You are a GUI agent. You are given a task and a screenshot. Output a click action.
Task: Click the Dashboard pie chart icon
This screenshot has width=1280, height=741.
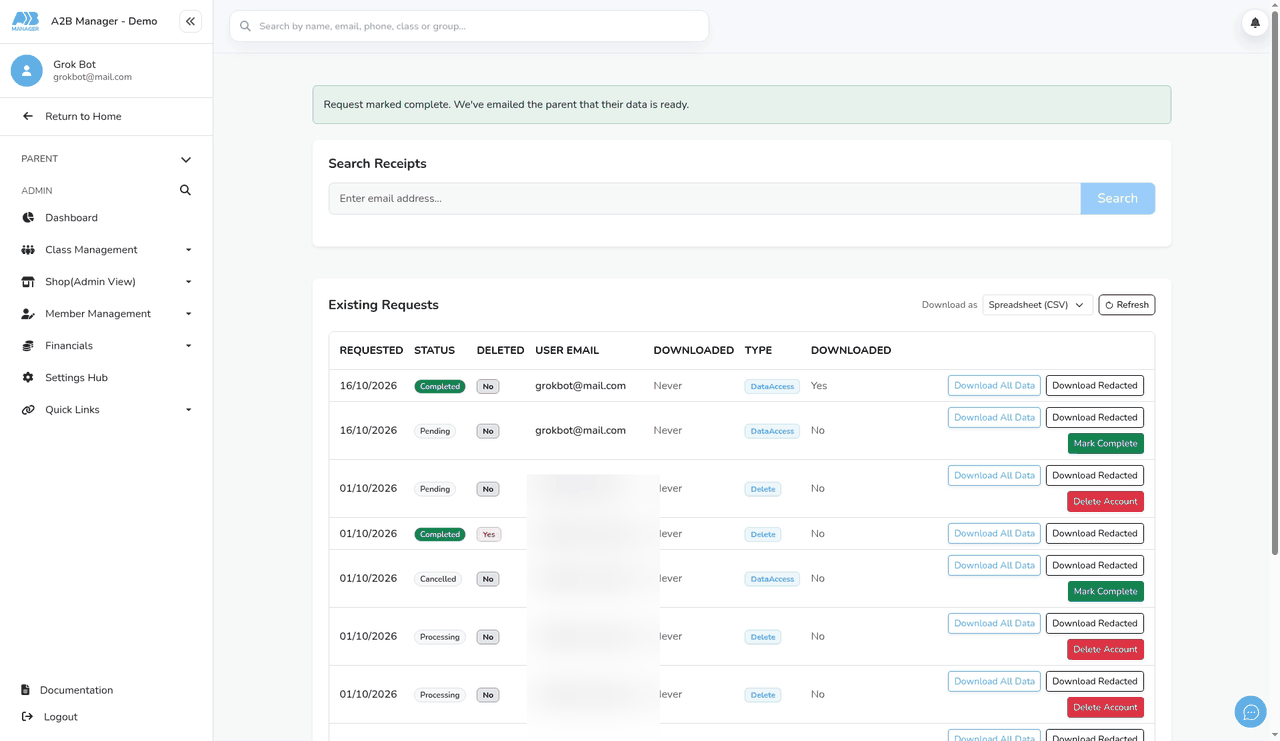28,218
